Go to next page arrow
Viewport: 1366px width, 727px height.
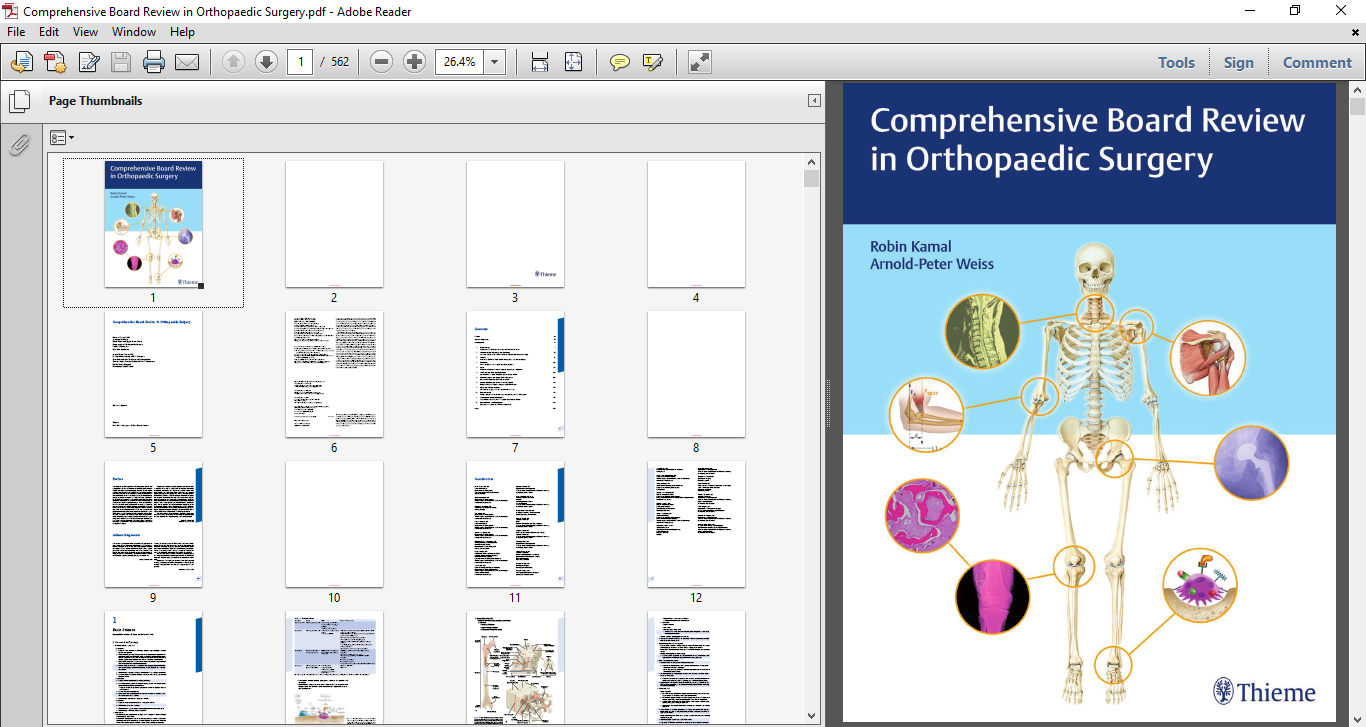[266, 62]
